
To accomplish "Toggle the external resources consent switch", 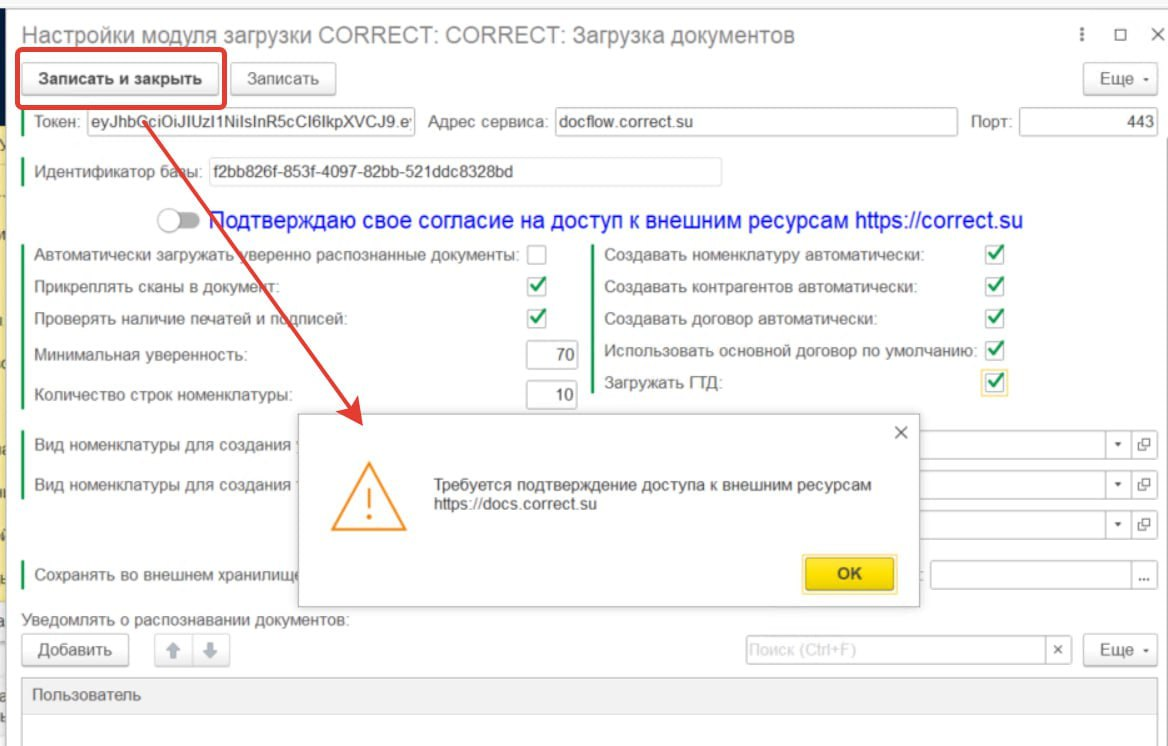I will 178,221.
